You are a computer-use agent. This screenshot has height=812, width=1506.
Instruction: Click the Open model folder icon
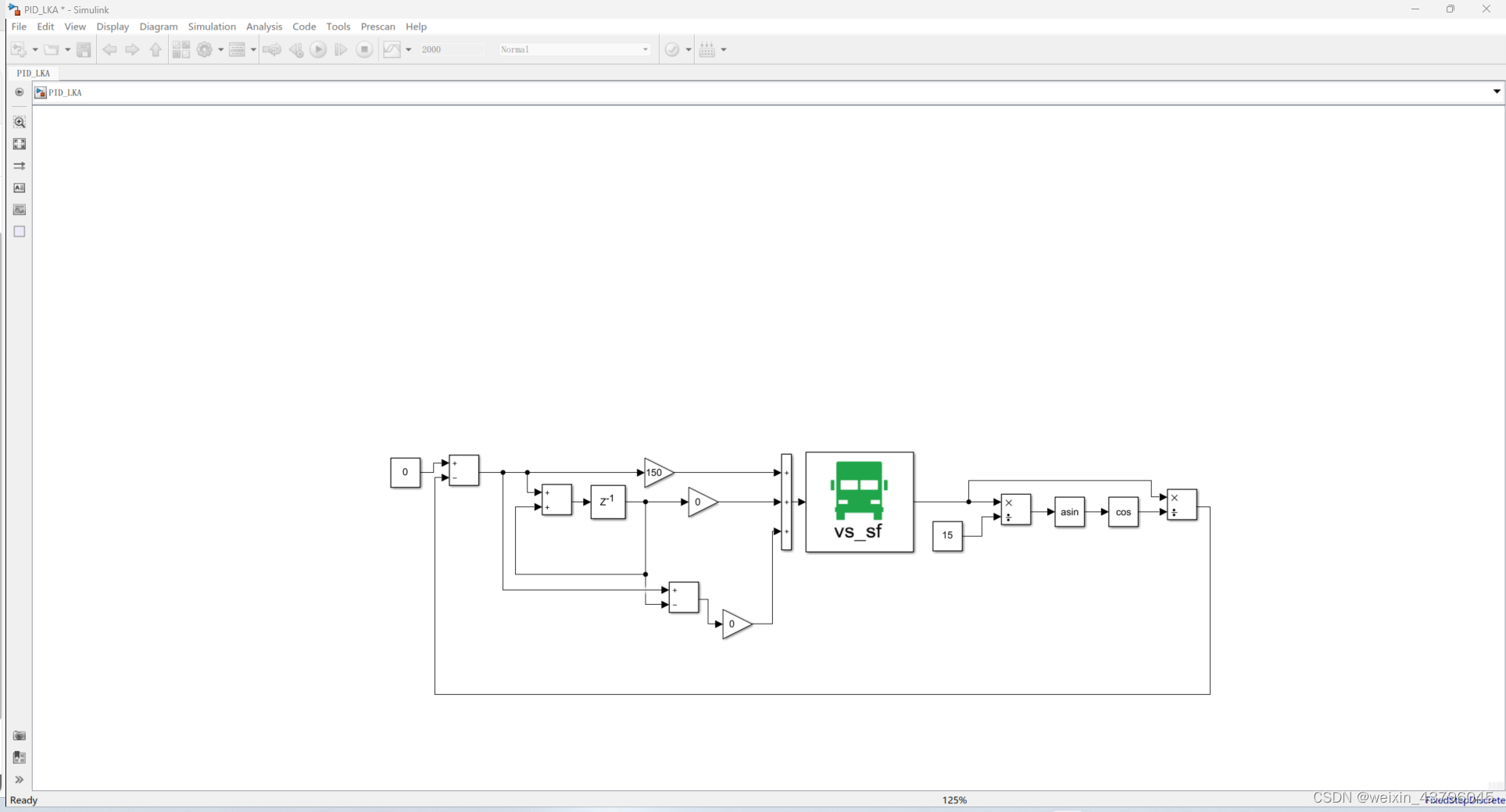pyautogui.click(x=52, y=49)
